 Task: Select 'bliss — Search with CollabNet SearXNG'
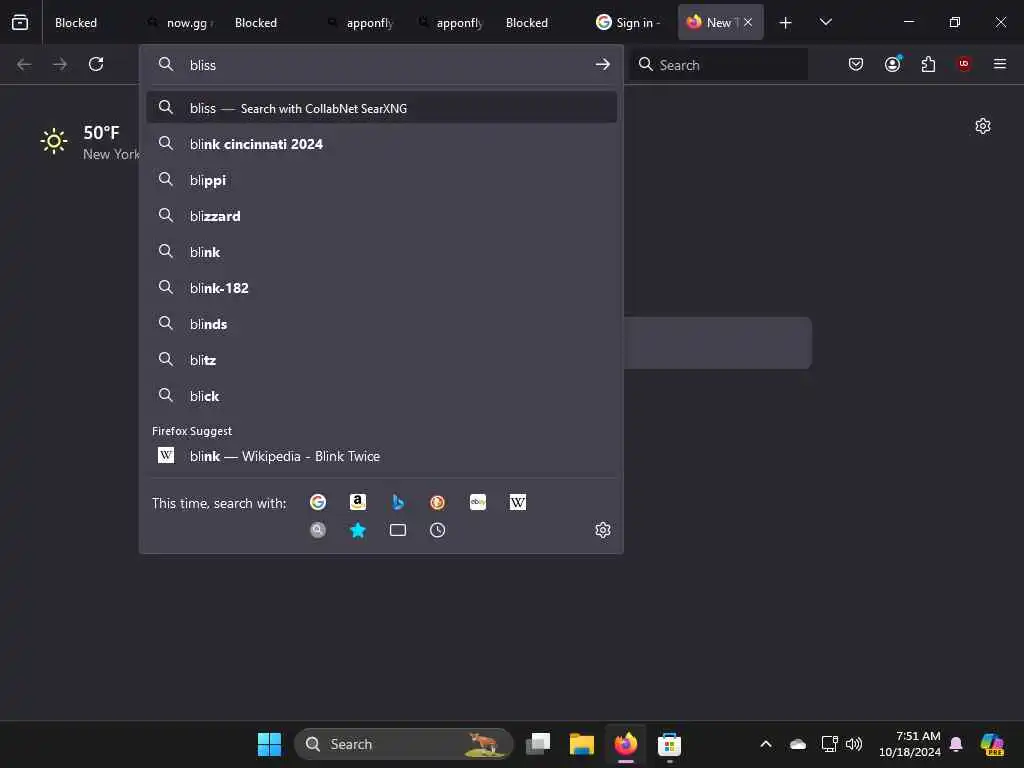381,108
